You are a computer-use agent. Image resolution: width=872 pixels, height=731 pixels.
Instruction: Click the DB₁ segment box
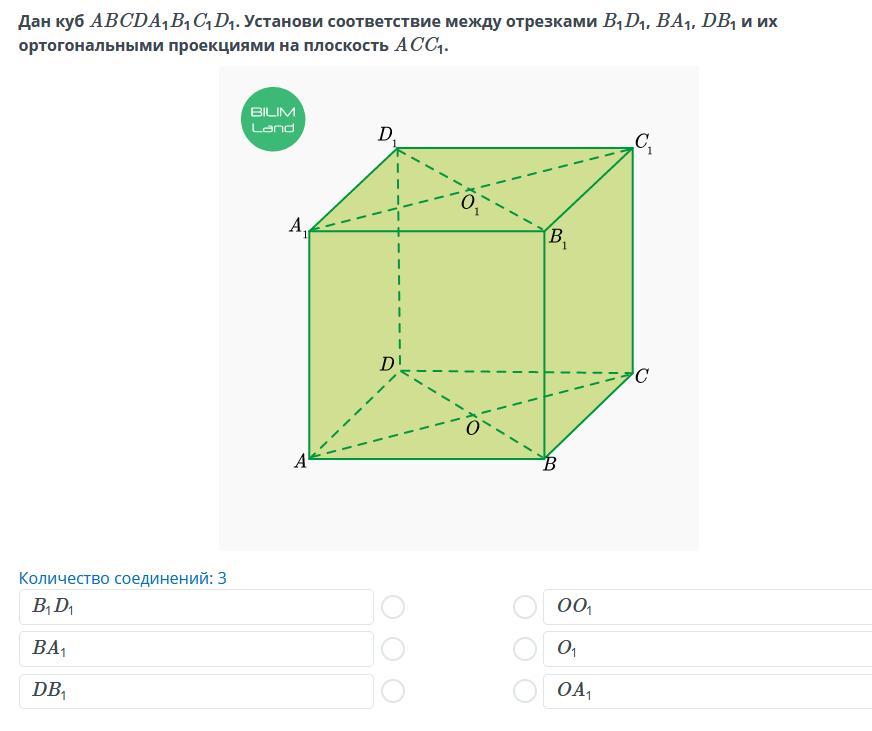pos(196,691)
